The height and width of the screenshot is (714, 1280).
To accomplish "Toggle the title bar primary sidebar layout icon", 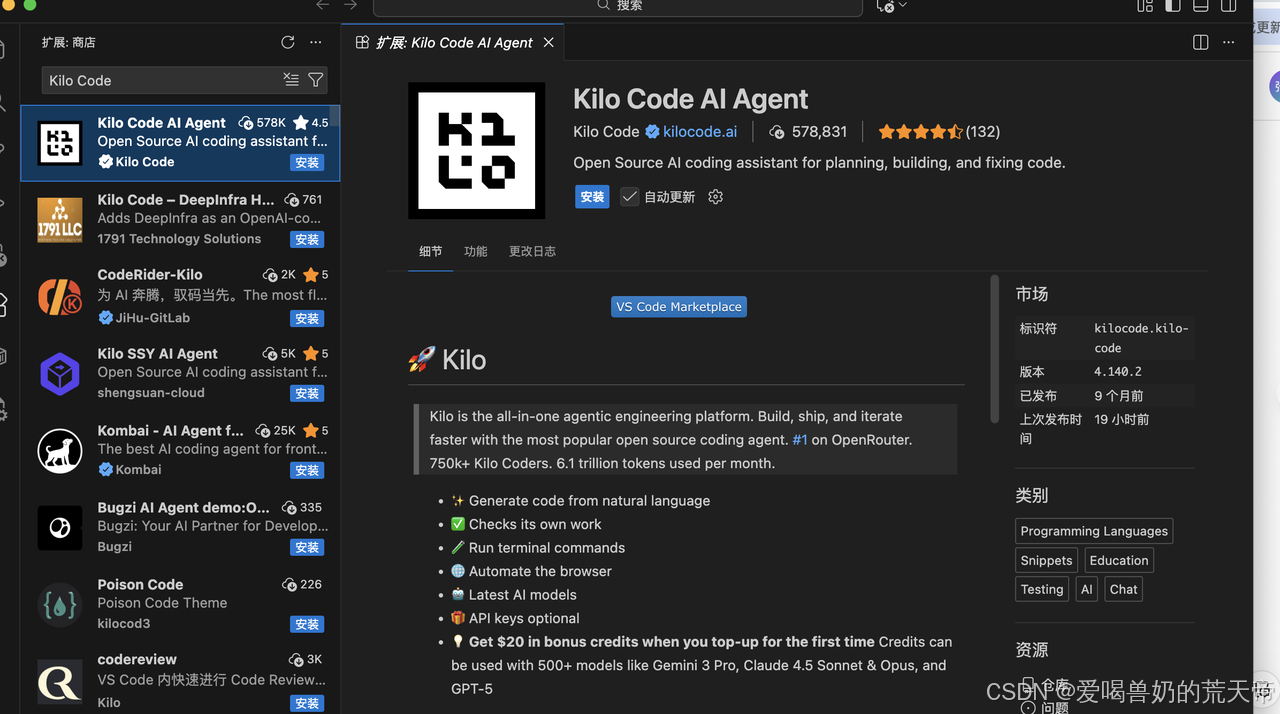I will [x=1173, y=5].
